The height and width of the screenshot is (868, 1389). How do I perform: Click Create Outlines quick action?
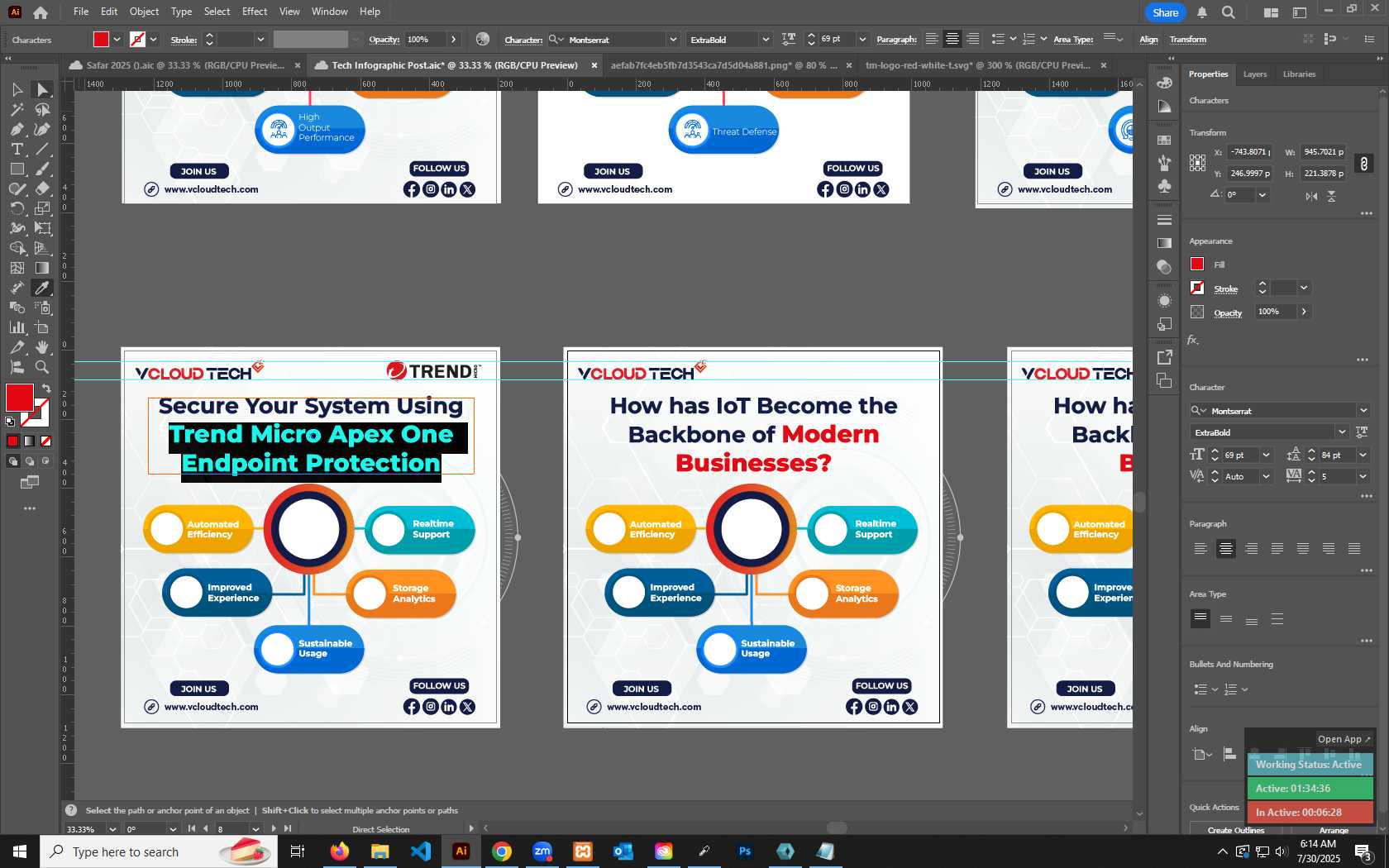(x=1235, y=830)
